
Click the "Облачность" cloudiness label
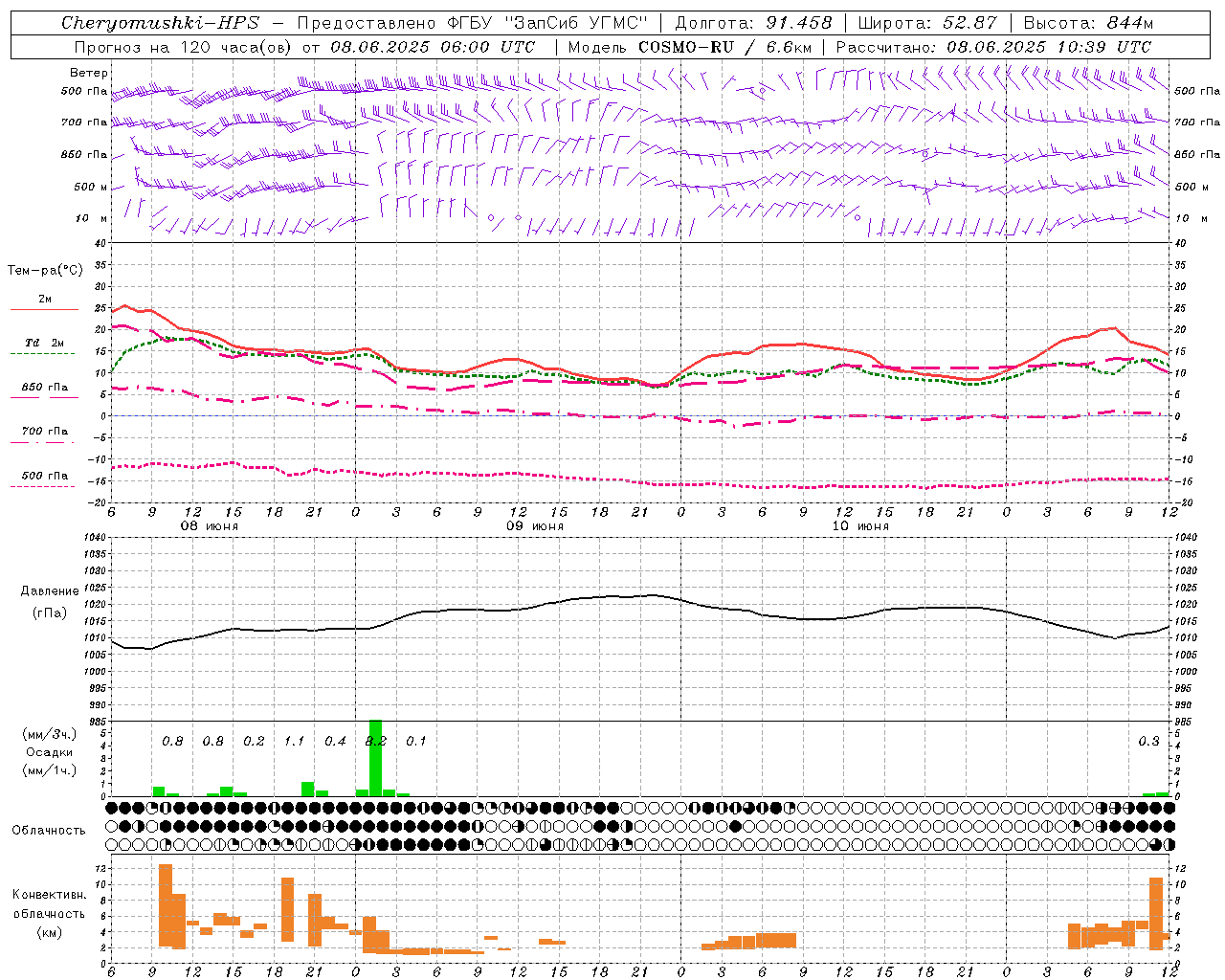49,831
